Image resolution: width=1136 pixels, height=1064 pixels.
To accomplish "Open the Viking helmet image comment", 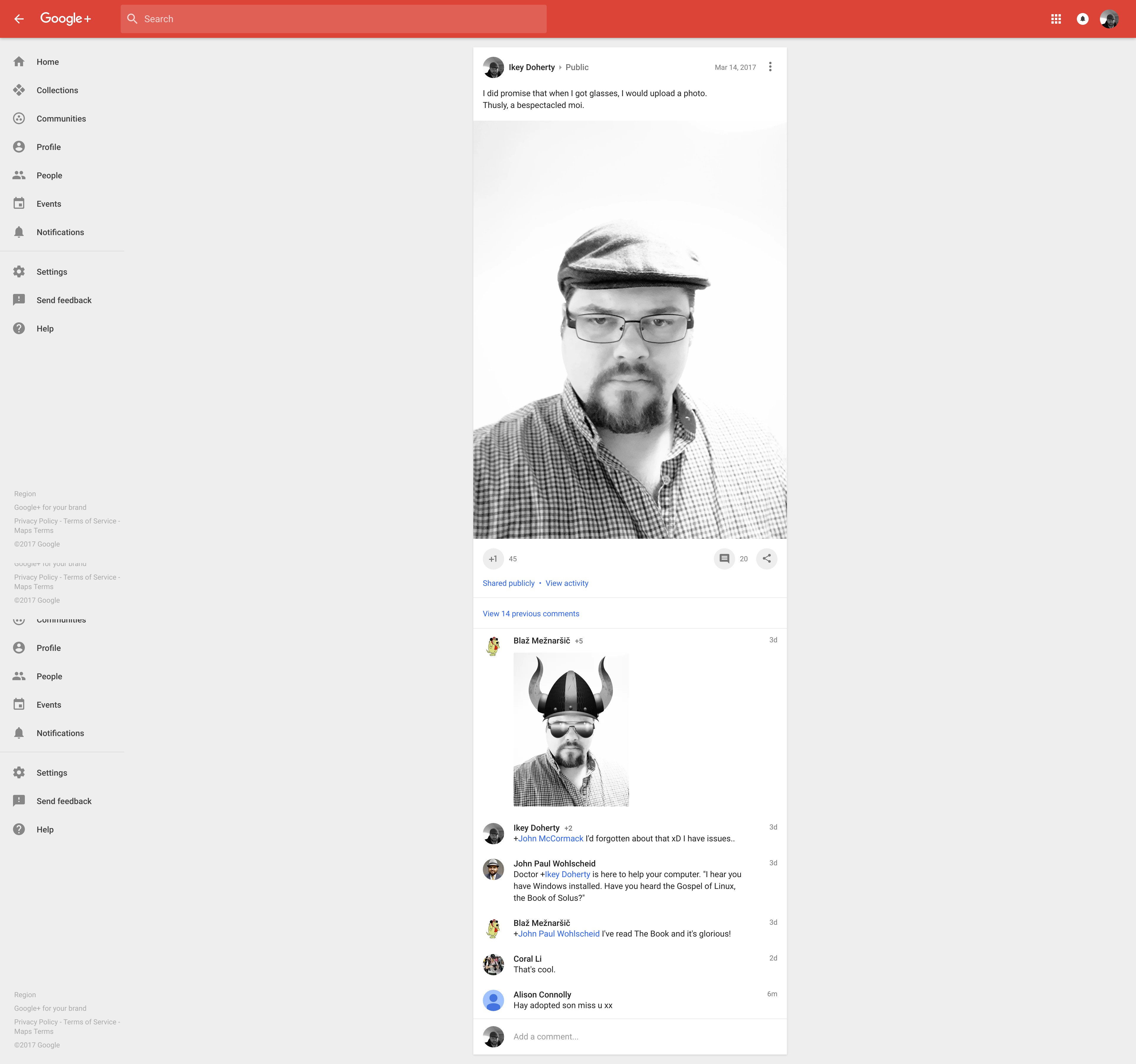I will [x=571, y=729].
